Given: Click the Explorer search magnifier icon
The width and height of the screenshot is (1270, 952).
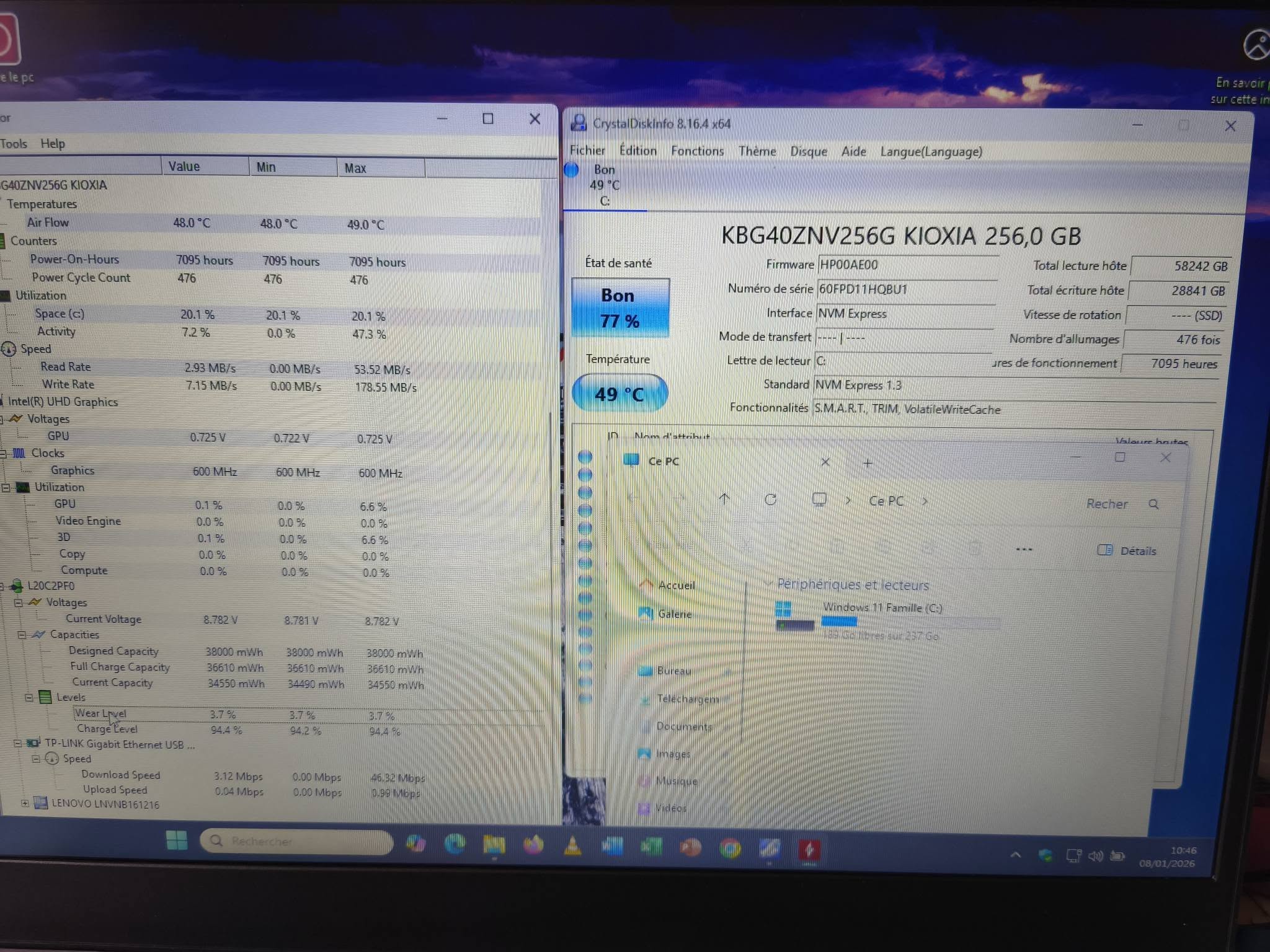Looking at the screenshot, I should pyautogui.click(x=1153, y=504).
